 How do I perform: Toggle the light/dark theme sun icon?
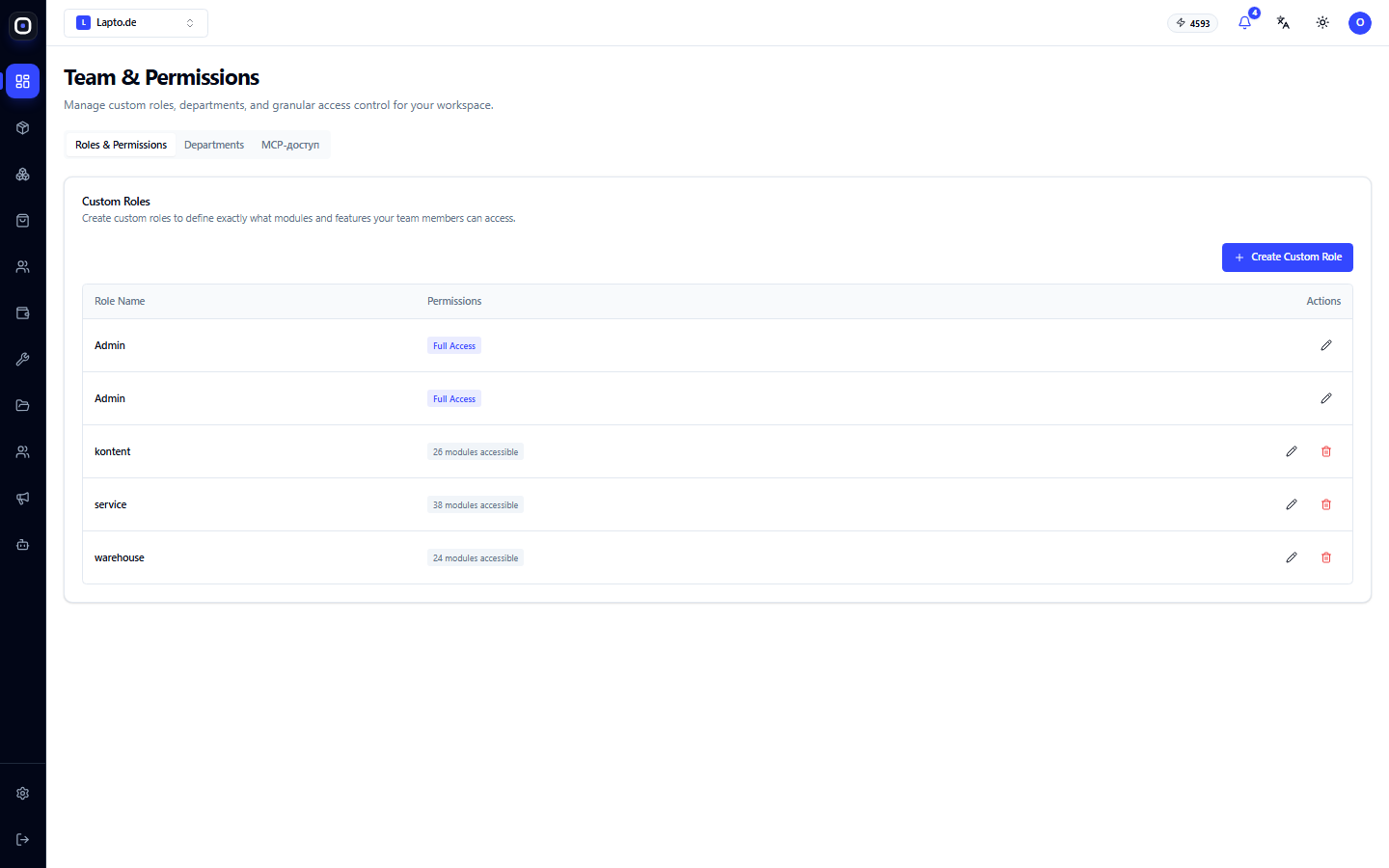pyautogui.click(x=1322, y=22)
